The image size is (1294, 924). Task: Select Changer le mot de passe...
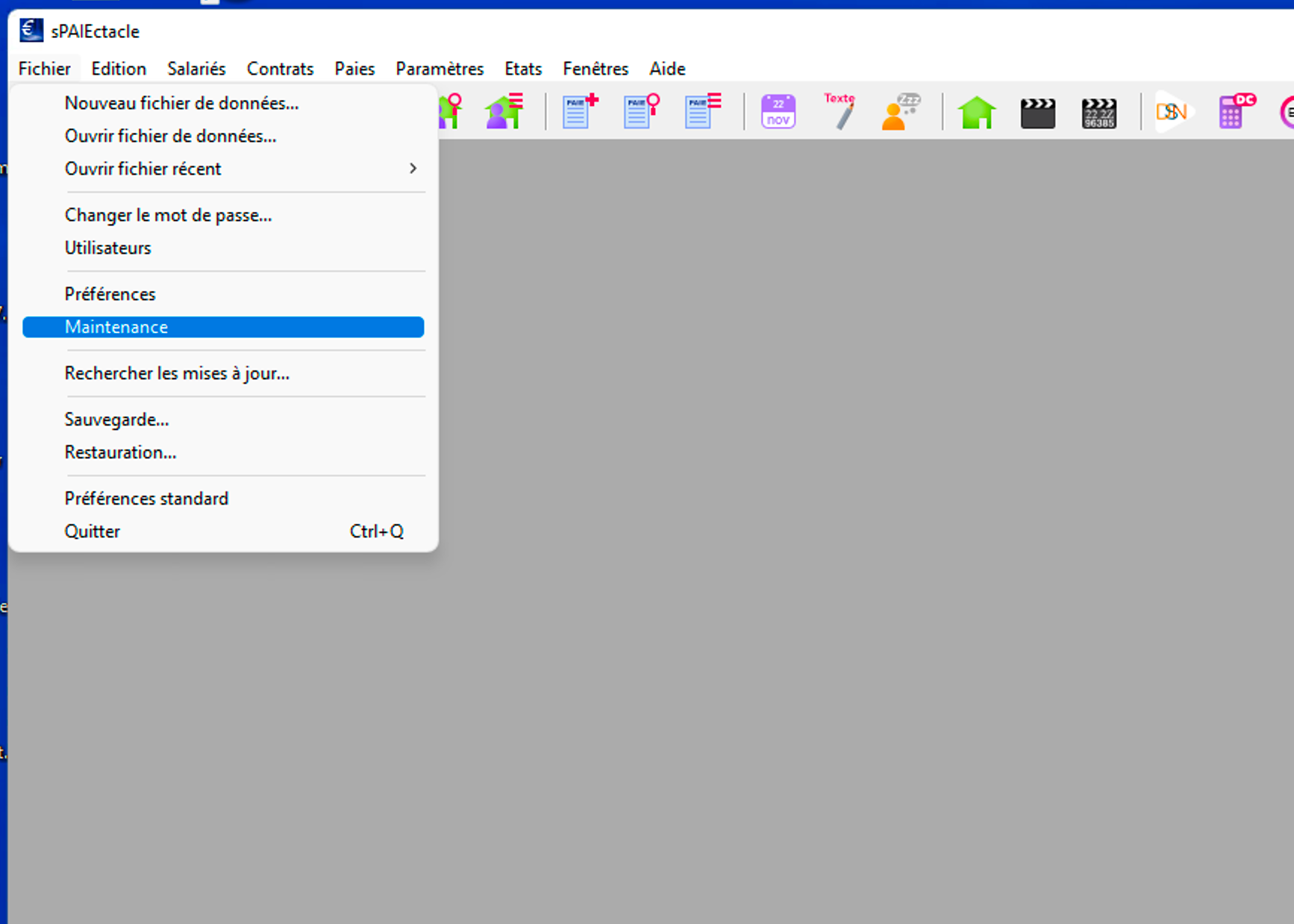223,215
